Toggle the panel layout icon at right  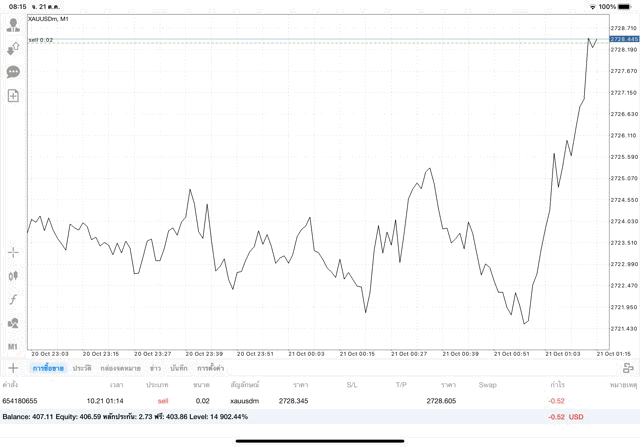click(x=628, y=368)
